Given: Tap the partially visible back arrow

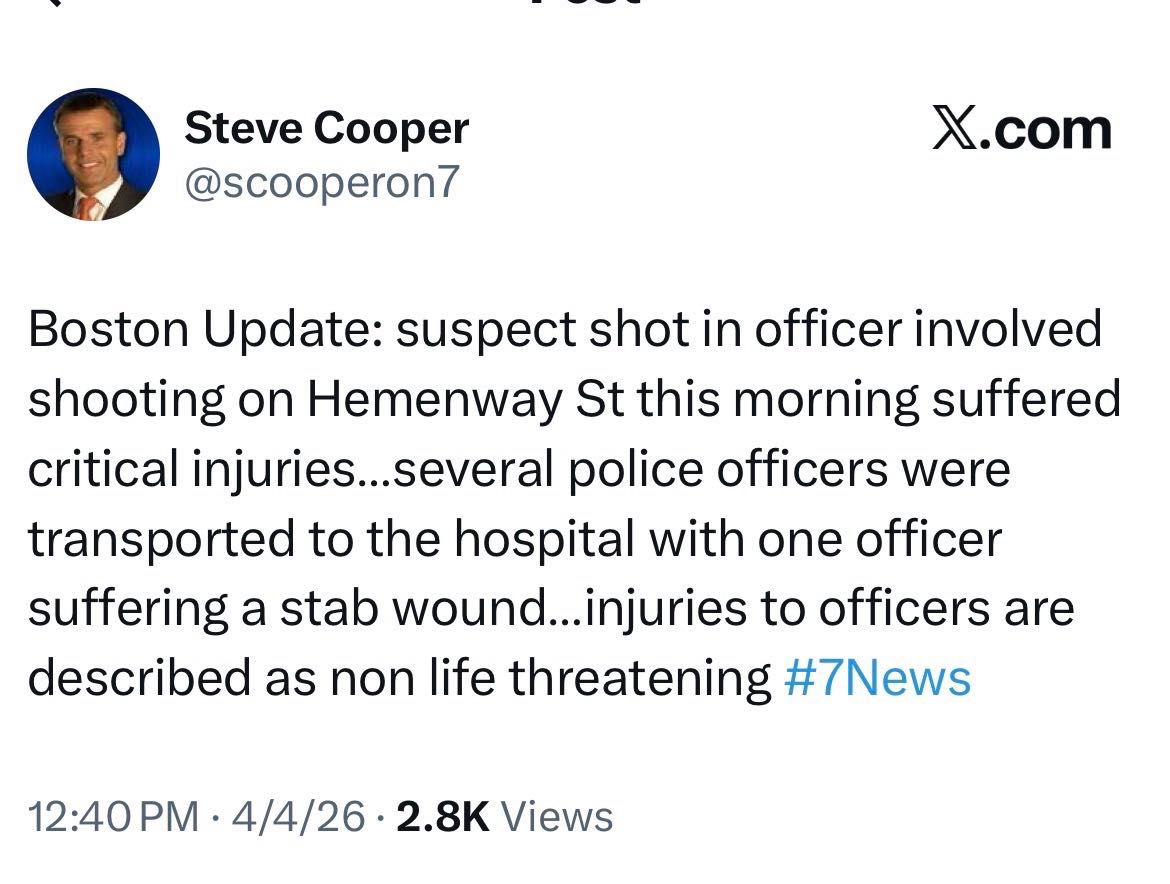Looking at the screenshot, I should [50, 4].
